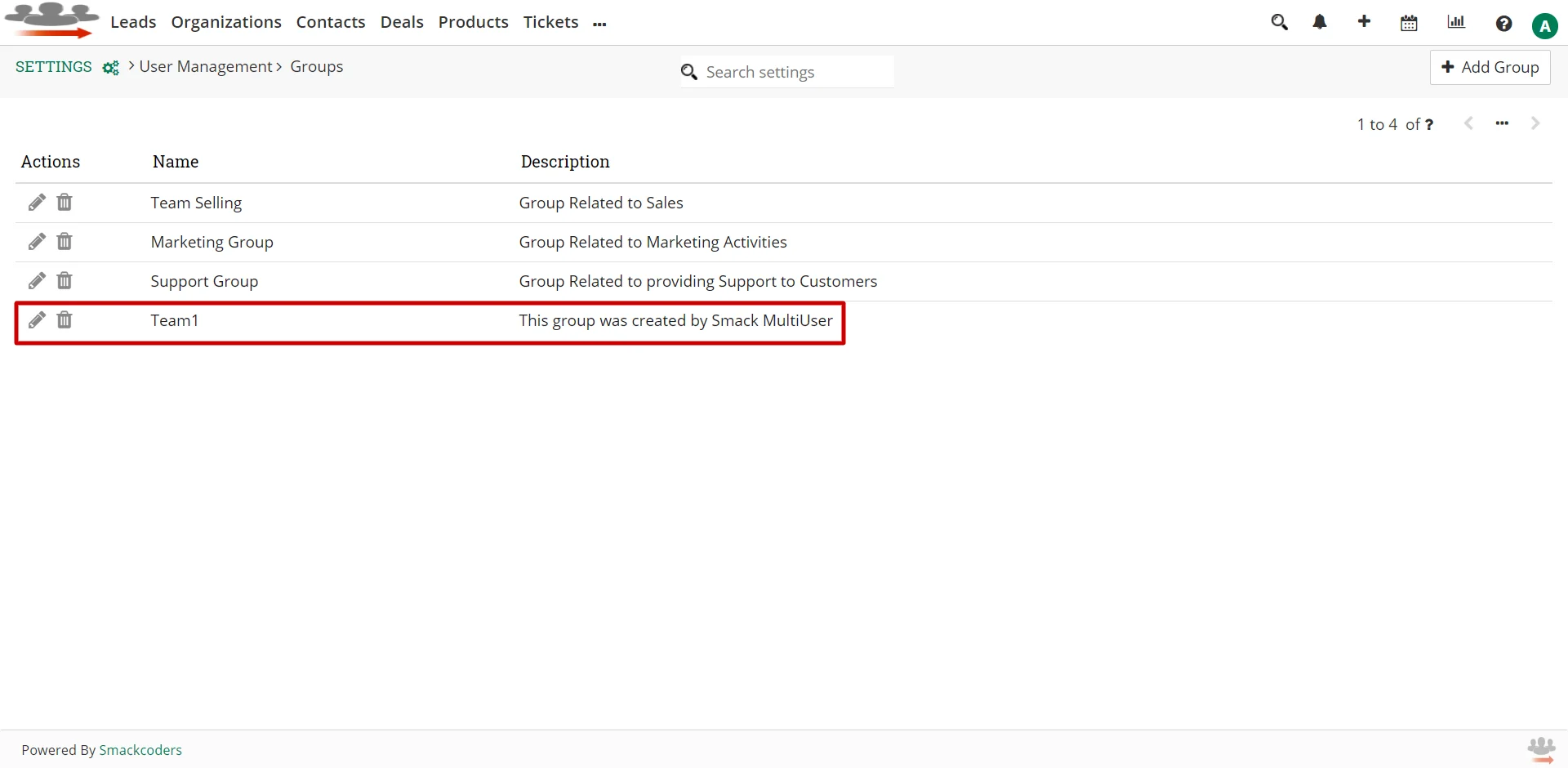Follow the Smackcoders footer link
This screenshot has height=768, width=1568.
140,750
